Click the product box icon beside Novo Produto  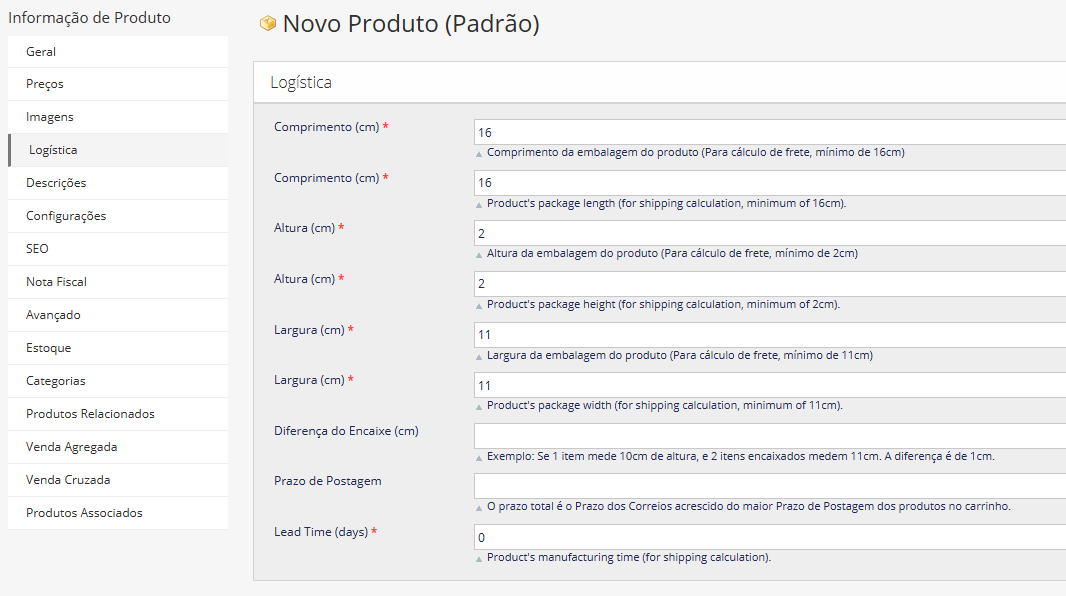click(x=267, y=24)
